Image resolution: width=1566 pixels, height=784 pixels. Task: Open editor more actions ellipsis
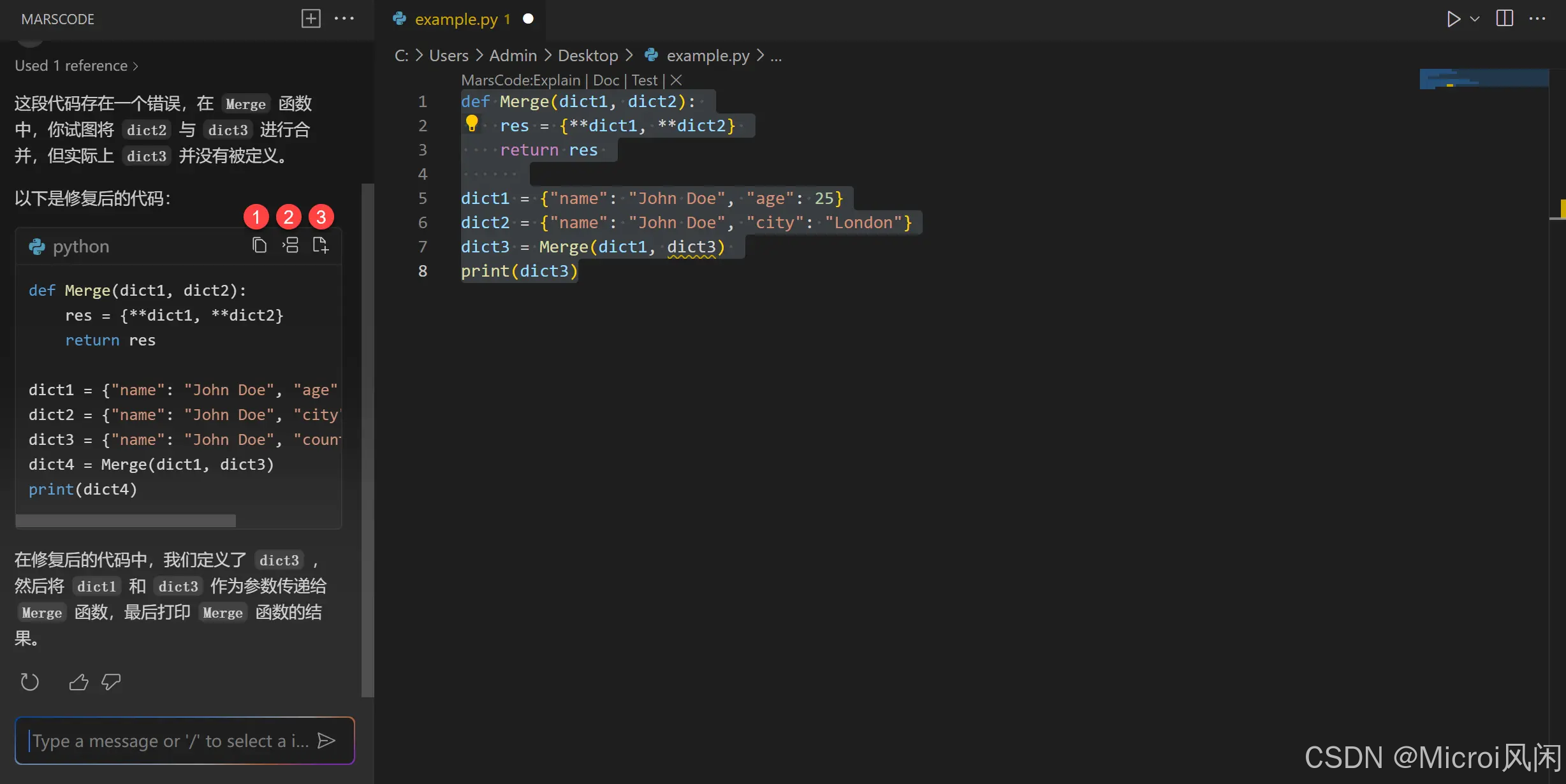pyautogui.click(x=1537, y=18)
